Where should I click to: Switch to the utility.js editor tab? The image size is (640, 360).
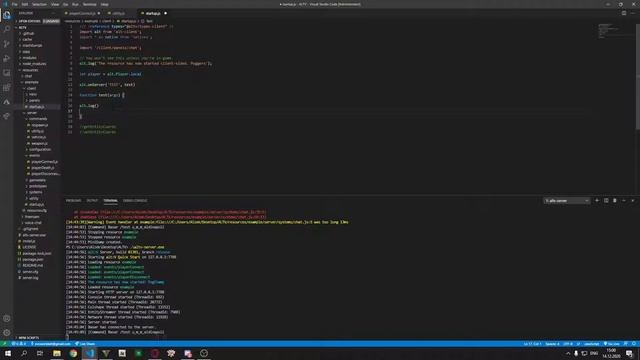(x=118, y=13)
